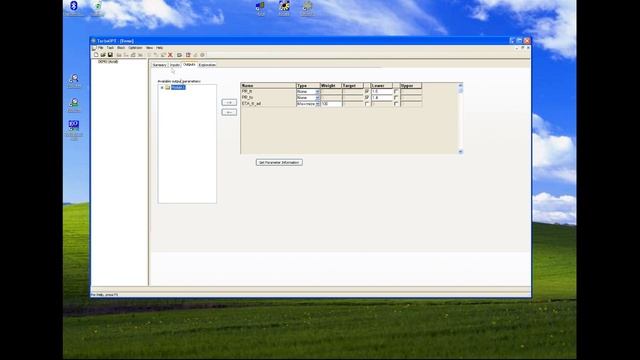Click the ETA_tt_ad row name

pyautogui.click(x=251, y=104)
